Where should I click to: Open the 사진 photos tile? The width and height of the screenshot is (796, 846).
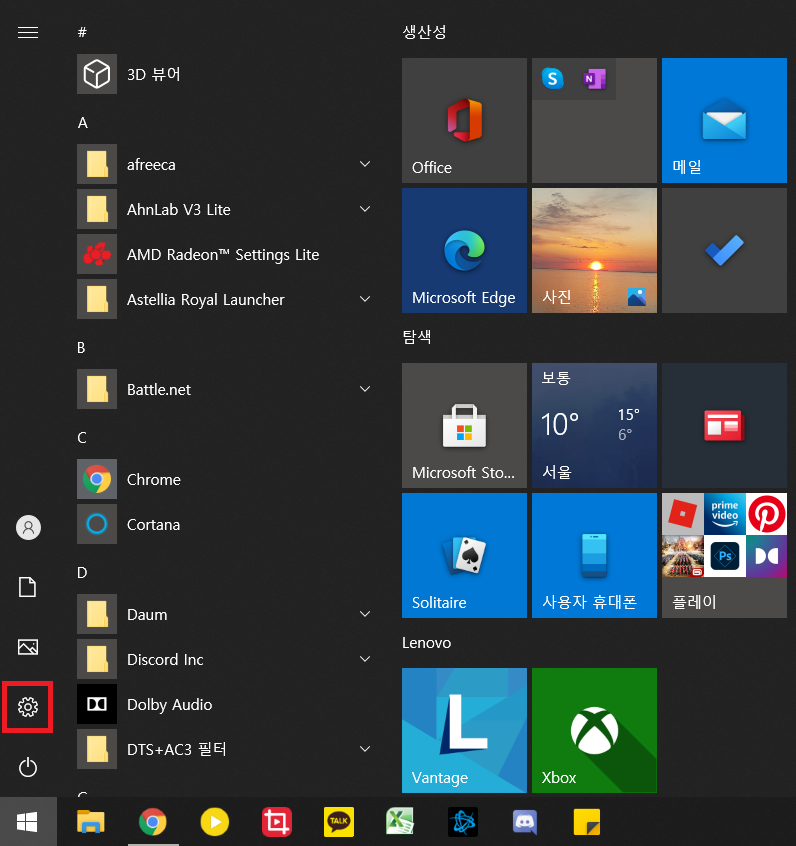pos(594,250)
